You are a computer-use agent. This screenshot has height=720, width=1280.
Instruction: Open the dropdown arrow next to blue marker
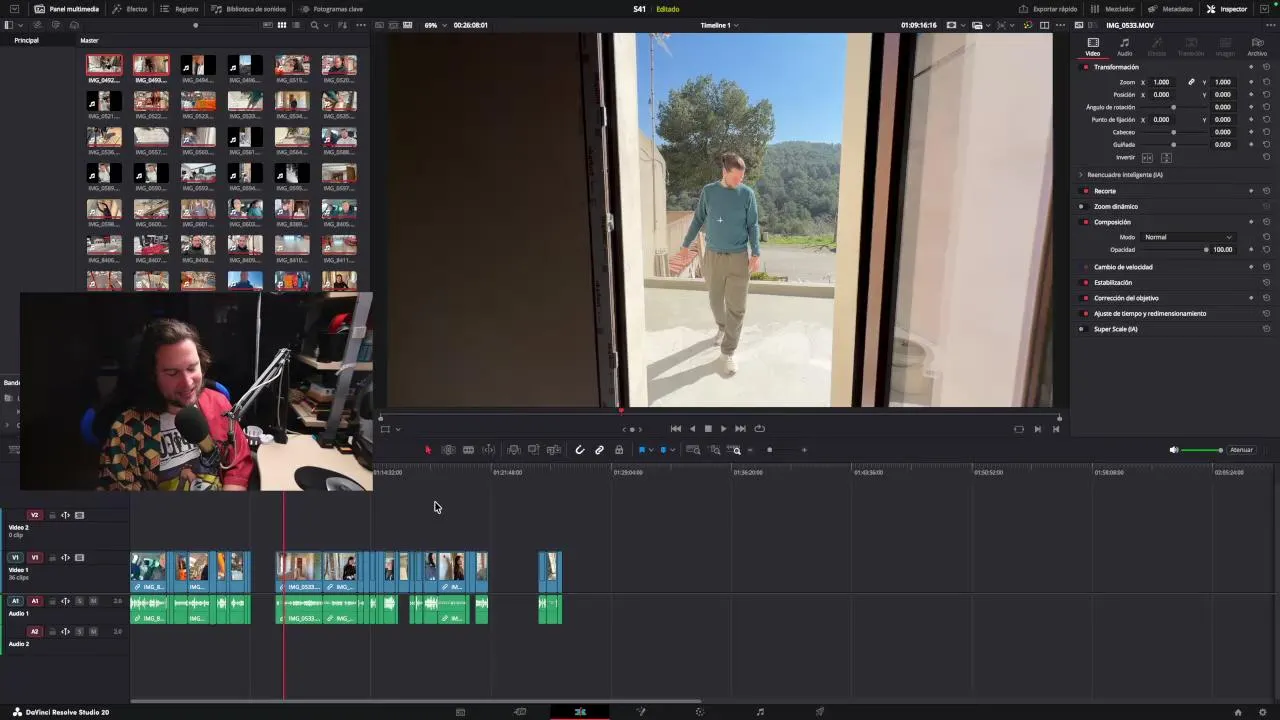point(672,450)
